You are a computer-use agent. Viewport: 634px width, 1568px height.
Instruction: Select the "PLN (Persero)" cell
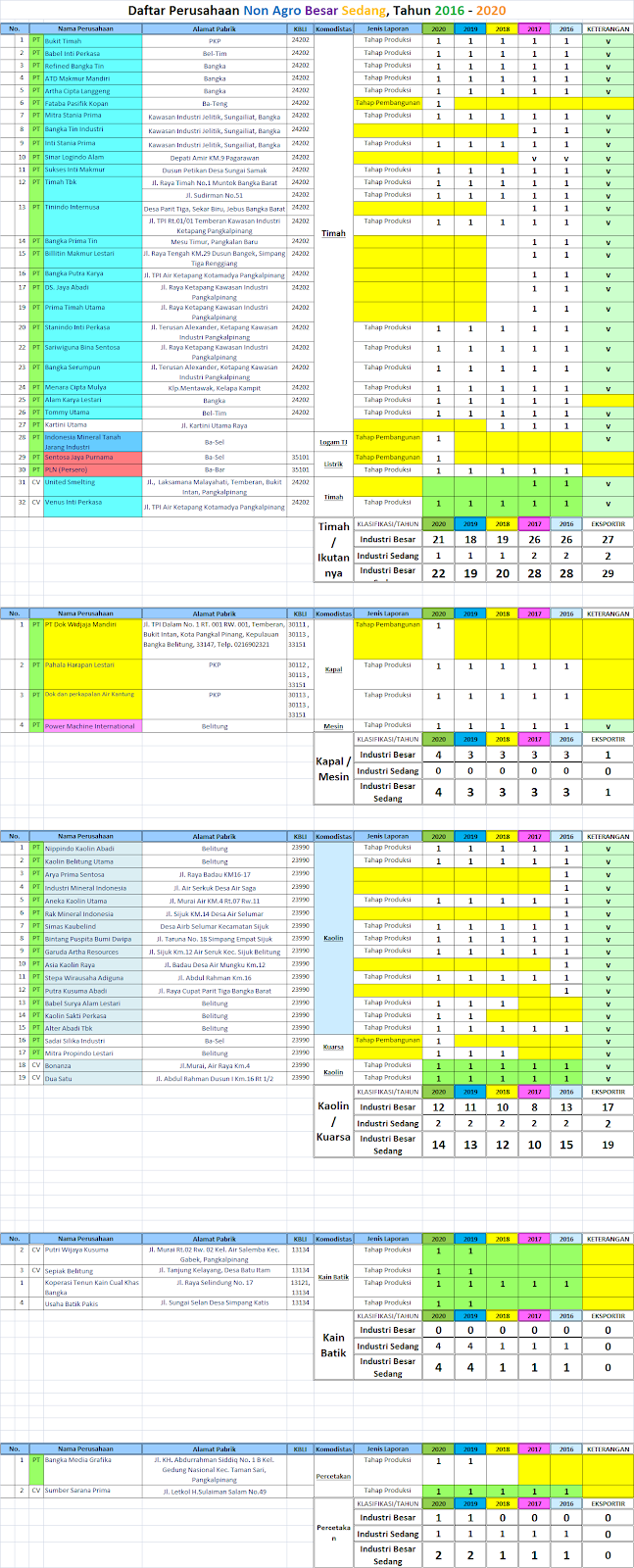pos(92,469)
